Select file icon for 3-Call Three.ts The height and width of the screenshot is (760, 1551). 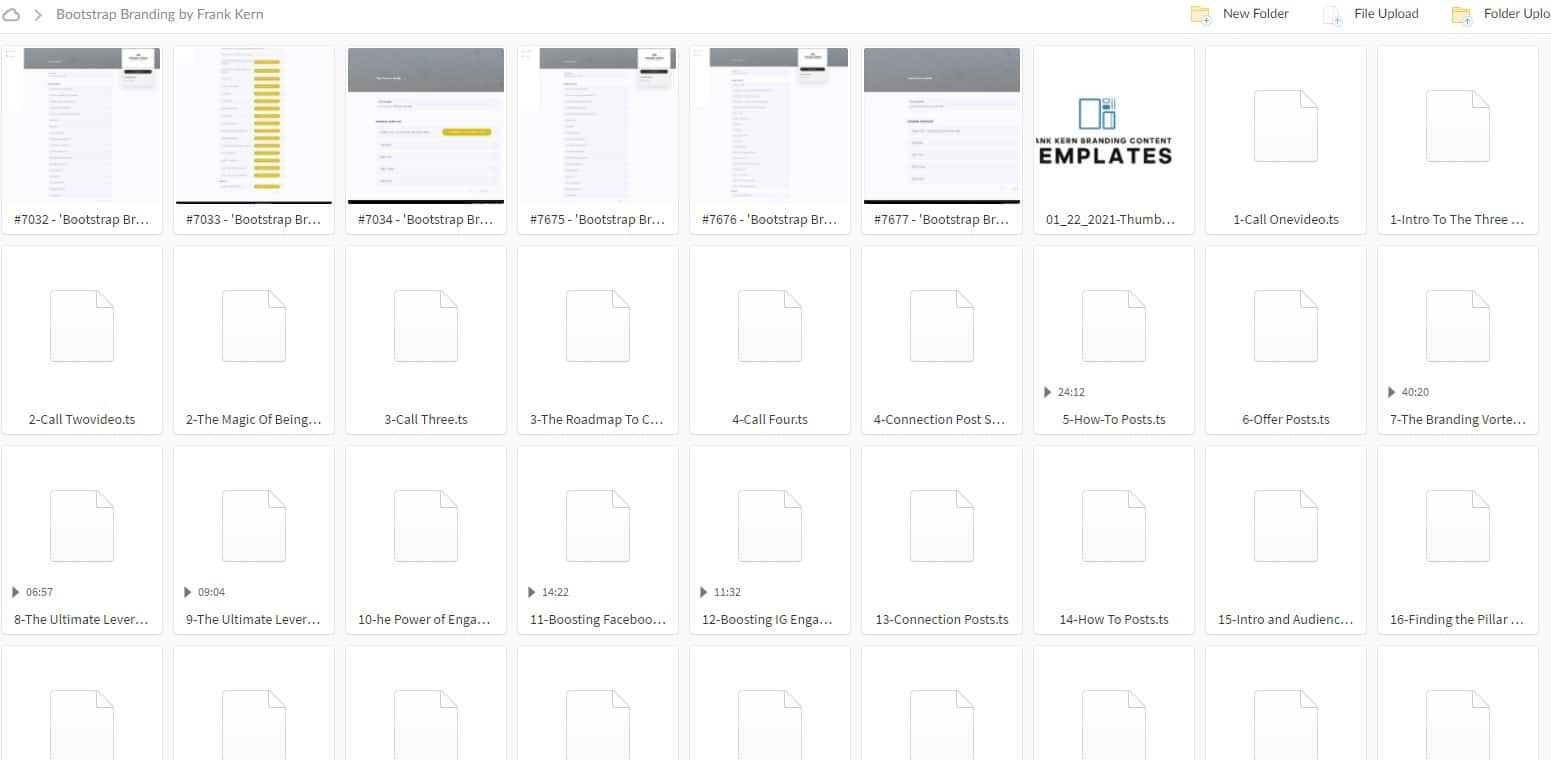pyautogui.click(x=426, y=325)
